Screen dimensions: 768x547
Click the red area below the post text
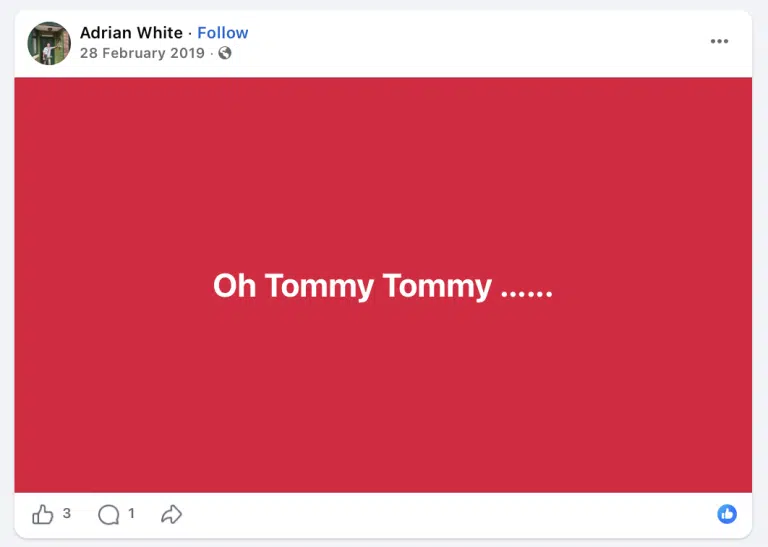pyautogui.click(x=383, y=397)
